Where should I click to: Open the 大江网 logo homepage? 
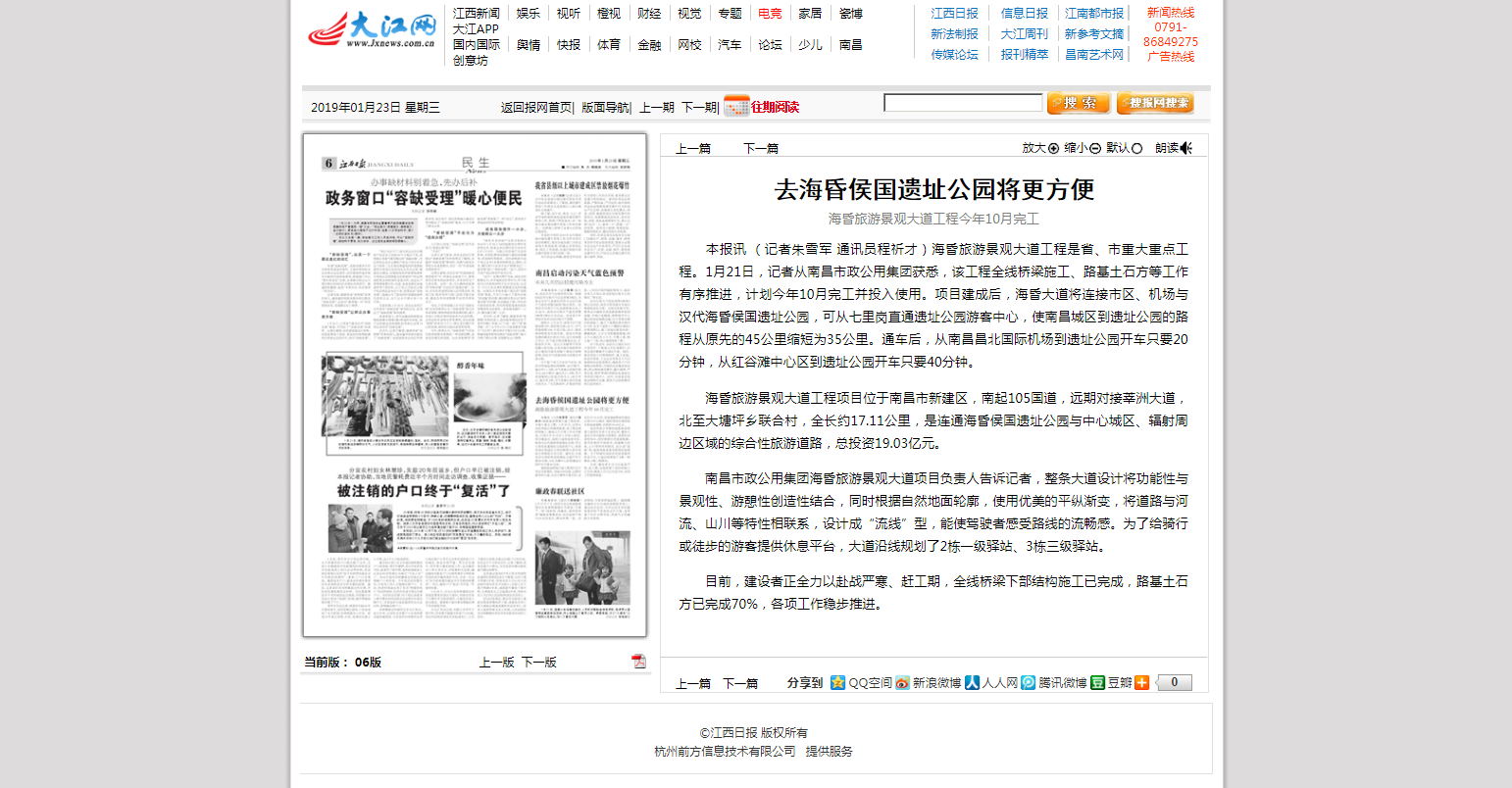[373, 29]
